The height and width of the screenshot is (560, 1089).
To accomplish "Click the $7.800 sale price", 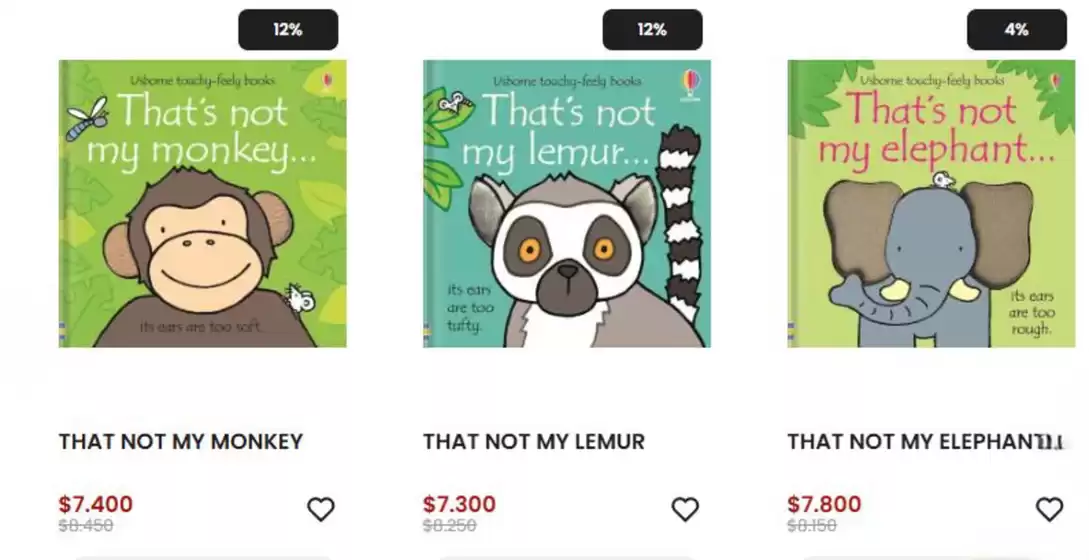I will (824, 504).
